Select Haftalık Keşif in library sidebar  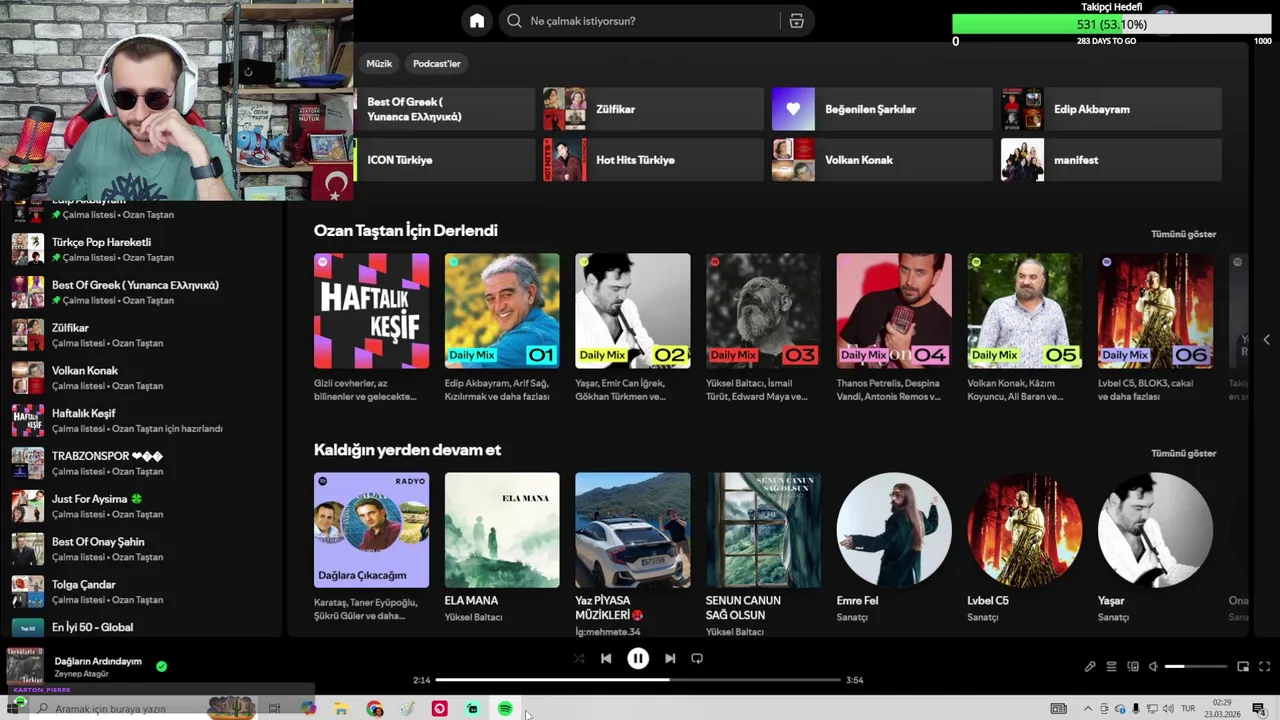point(142,420)
